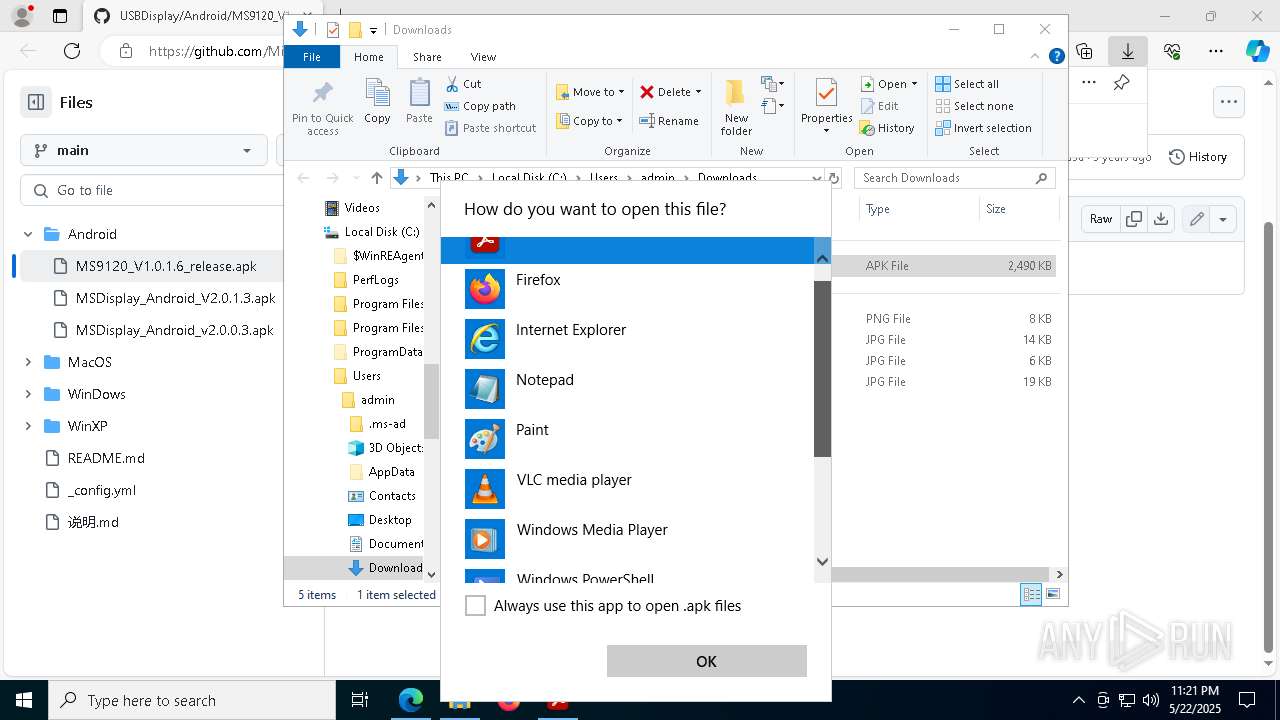
Task: Click the Edge Downloads toolbar icon
Action: coord(1128,51)
